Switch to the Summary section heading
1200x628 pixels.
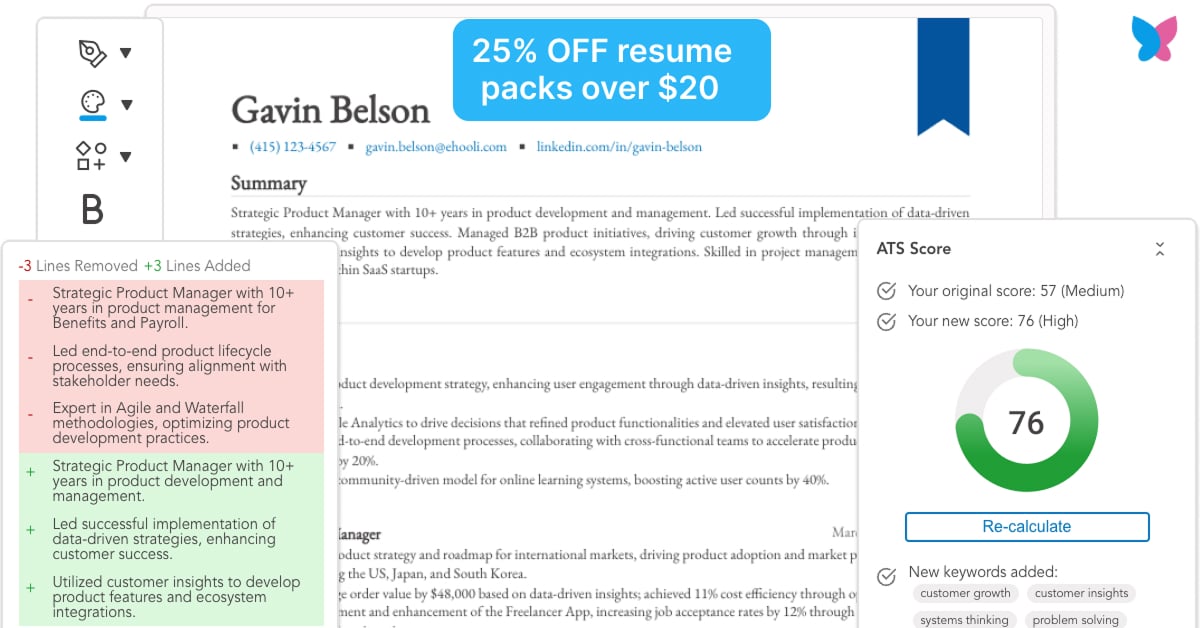coord(269,183)
